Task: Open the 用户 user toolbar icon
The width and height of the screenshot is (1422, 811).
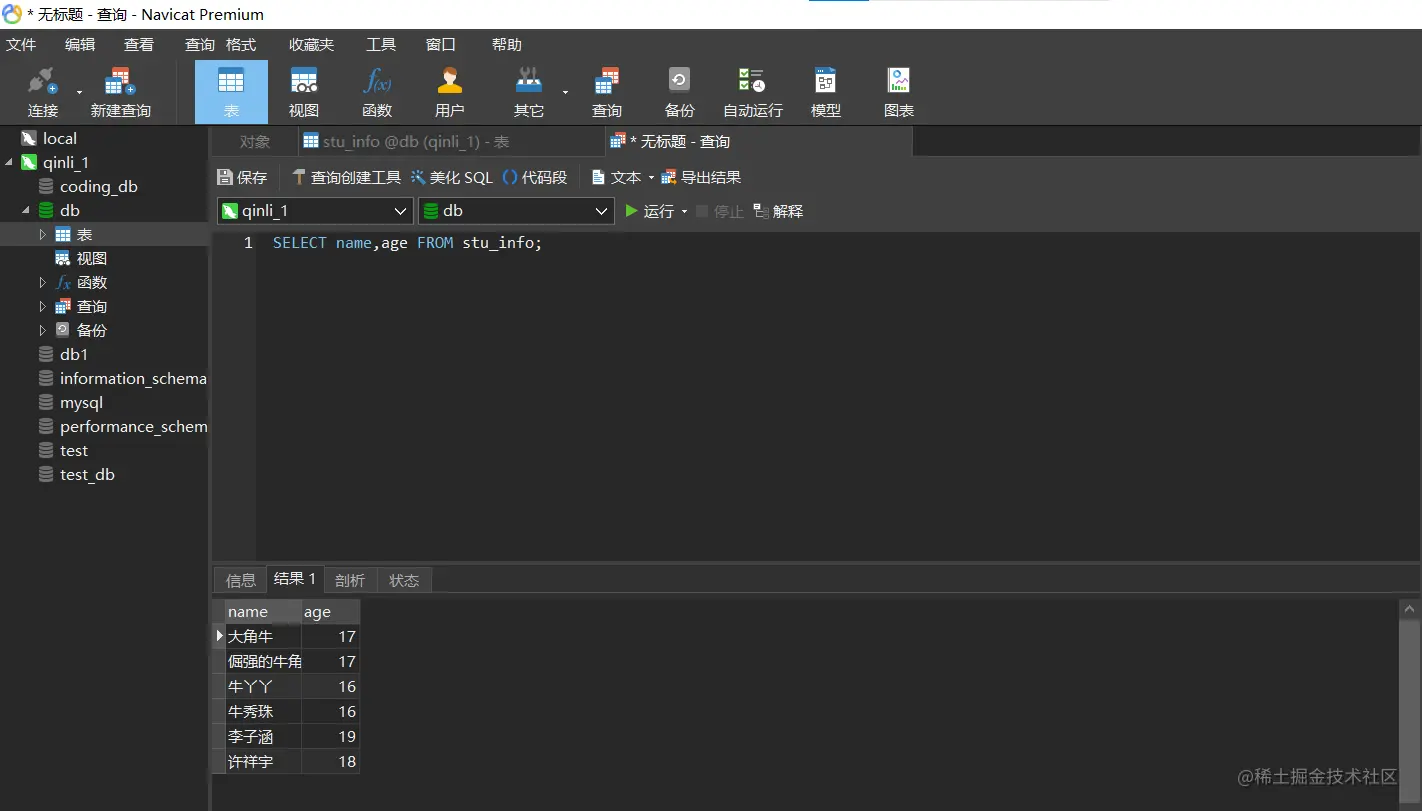Action: point(450,91)
